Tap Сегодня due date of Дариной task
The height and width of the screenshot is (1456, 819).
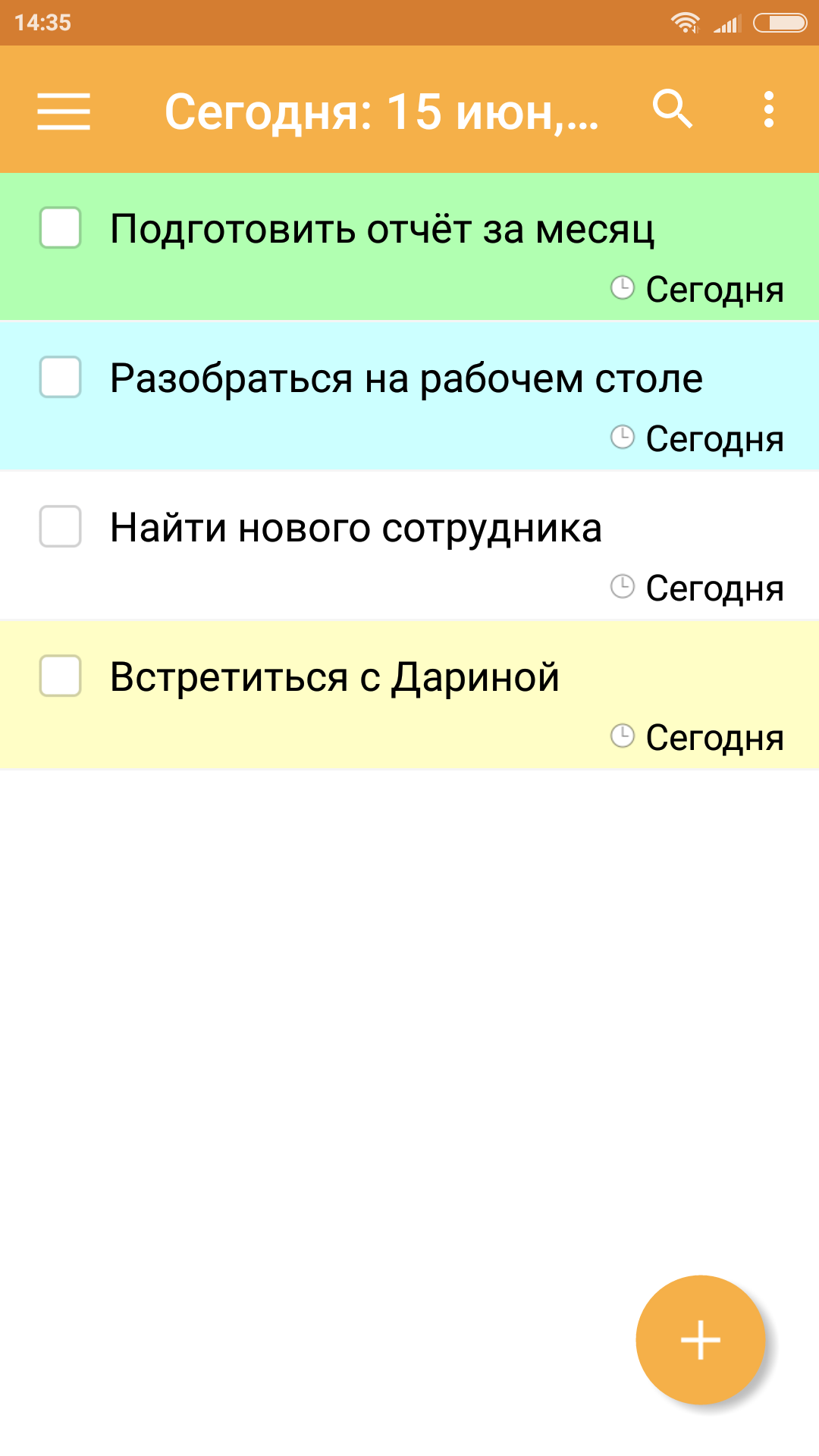(x=714, y=738)
